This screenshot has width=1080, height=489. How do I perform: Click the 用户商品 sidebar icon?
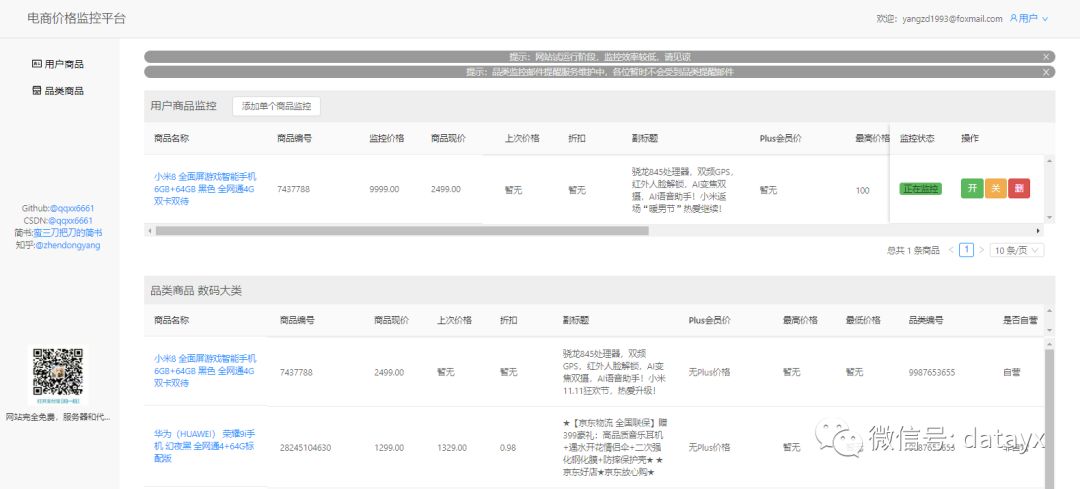tap(37, 64)
